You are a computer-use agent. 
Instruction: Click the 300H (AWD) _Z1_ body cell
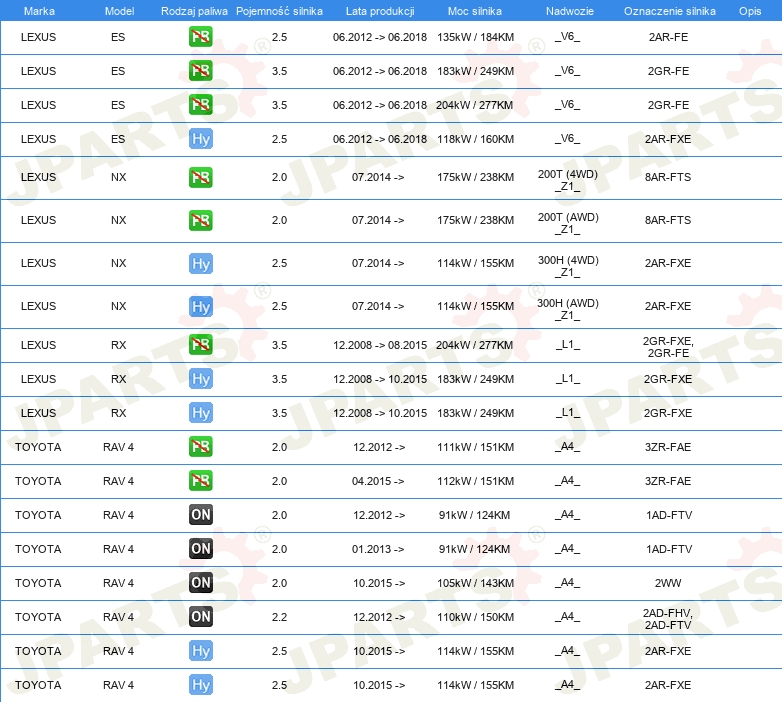568,309
